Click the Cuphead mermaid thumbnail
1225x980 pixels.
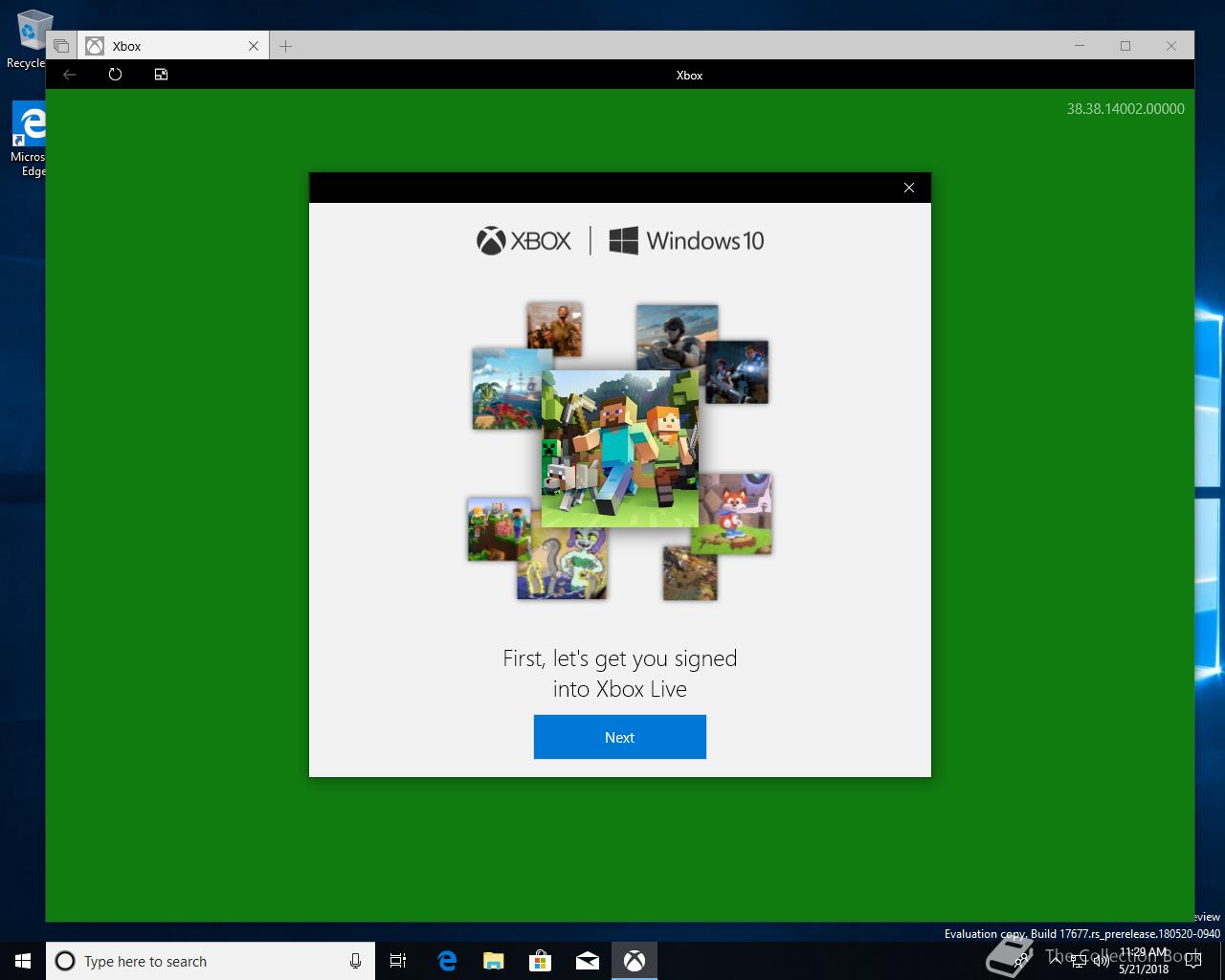(562, 563)
